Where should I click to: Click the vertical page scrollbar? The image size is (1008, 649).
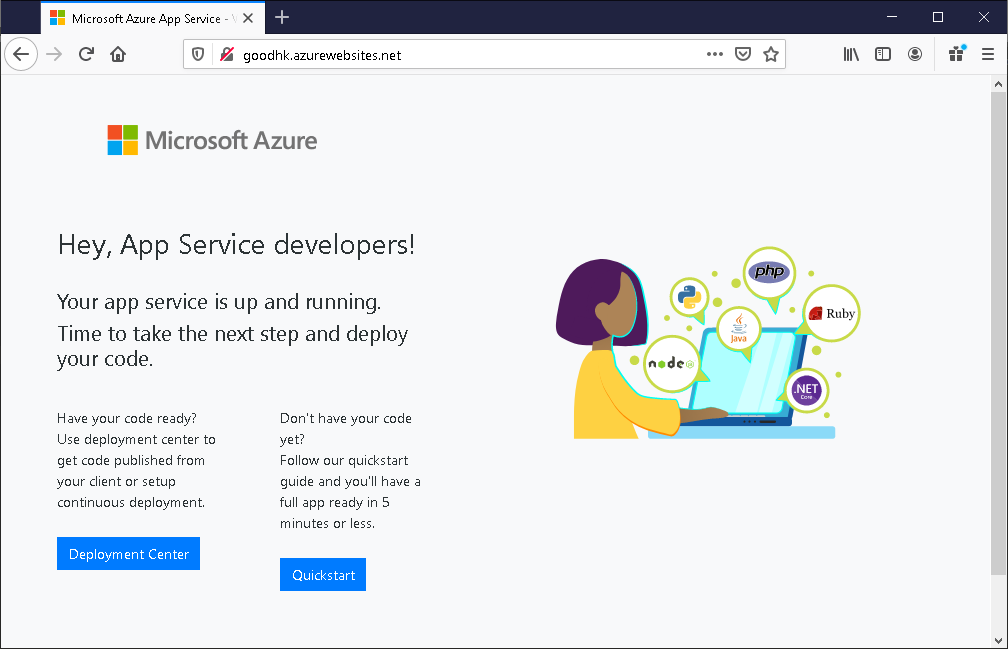pyautogui.click(x=998, y=330)
